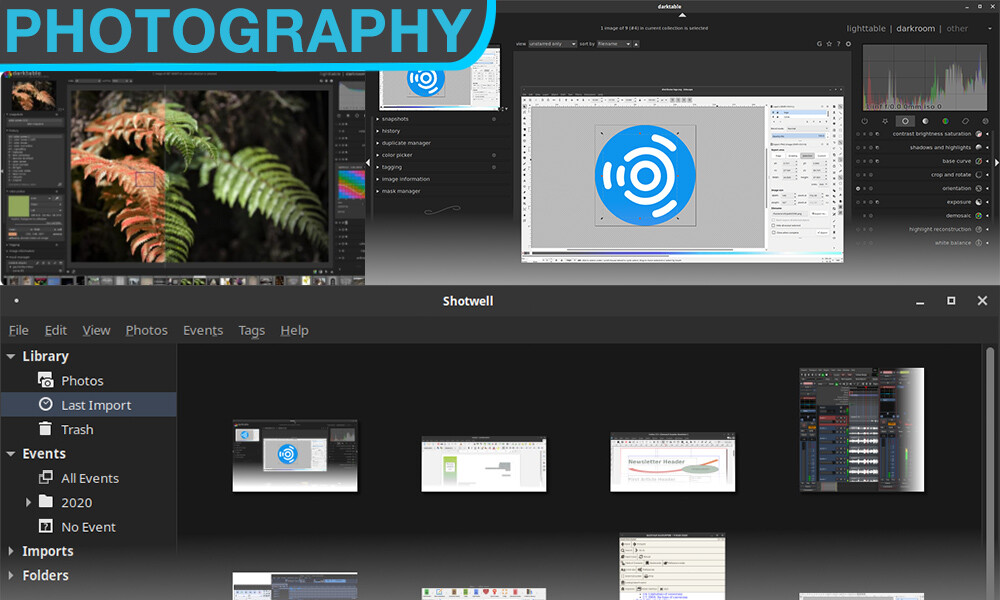Select the tone modules group icon
Screen dimensions: 1000x600
(925, 120)
